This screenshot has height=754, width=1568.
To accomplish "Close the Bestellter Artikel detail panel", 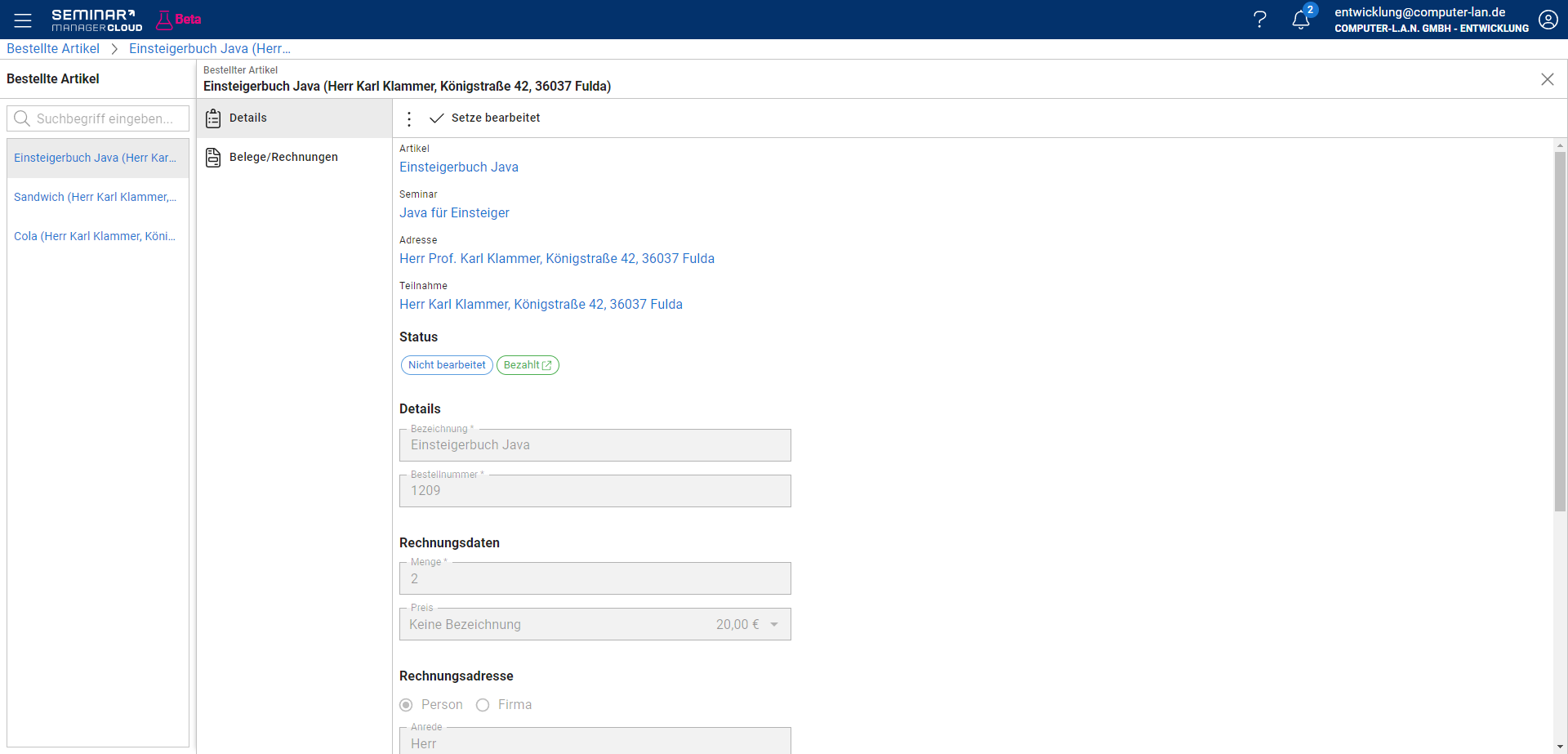I will pos(1548,79).
